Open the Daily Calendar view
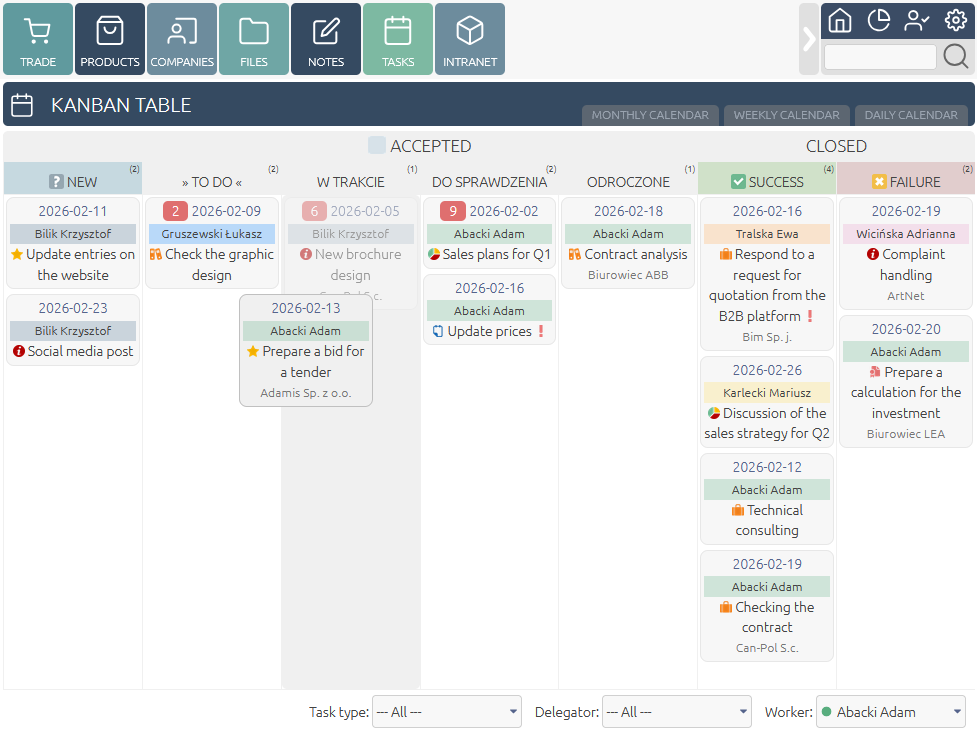Image resolution: width=977 pixels, height=731 pixels. (911, 115)
